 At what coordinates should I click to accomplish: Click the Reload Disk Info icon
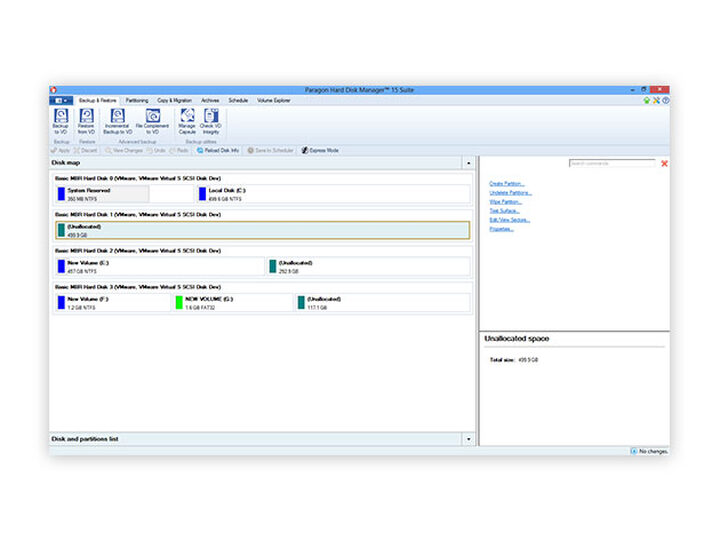pos(218,150)
